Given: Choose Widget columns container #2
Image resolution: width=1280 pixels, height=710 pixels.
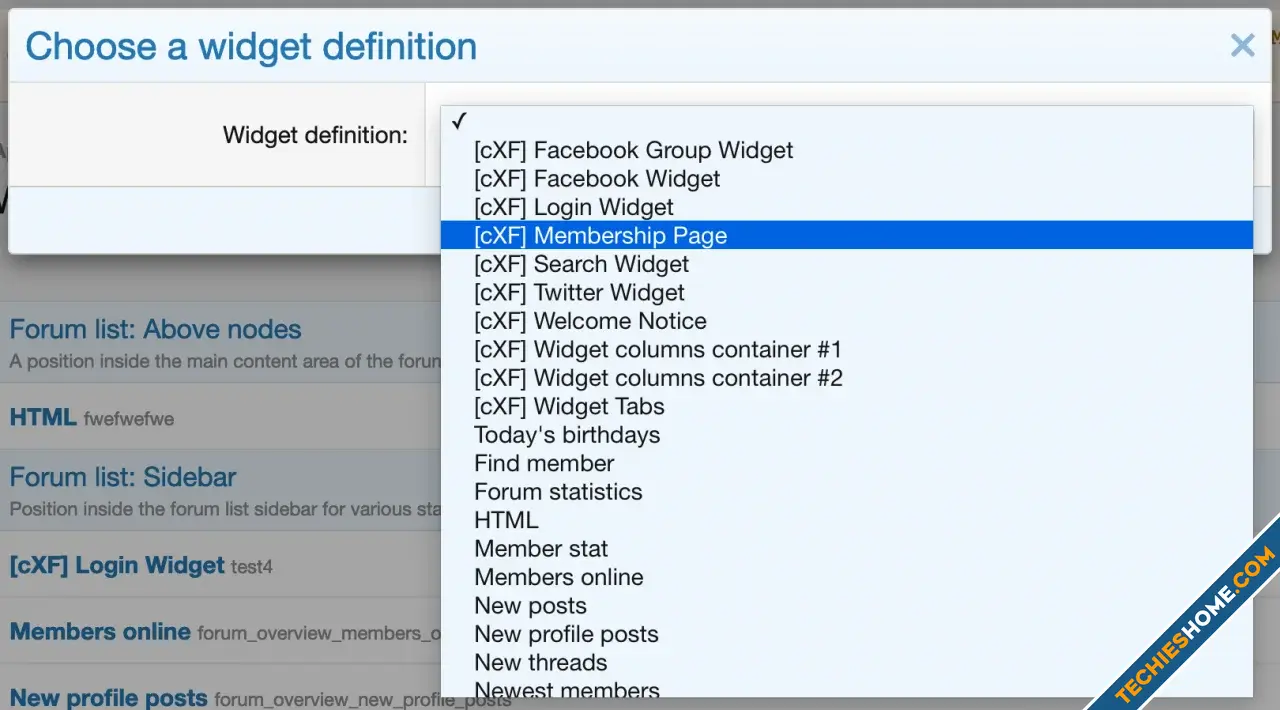Looking at the screenshot, I should pos(846,378).
